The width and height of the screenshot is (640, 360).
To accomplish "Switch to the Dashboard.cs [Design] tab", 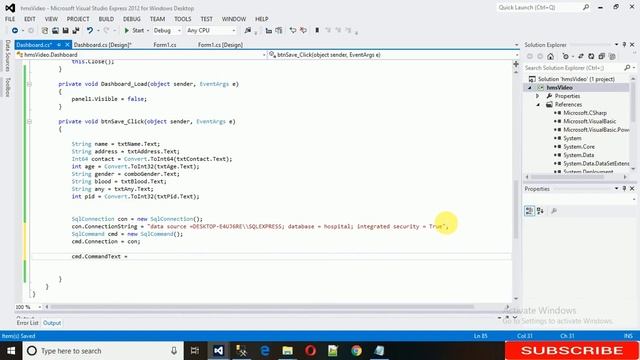I will point(102,45).
